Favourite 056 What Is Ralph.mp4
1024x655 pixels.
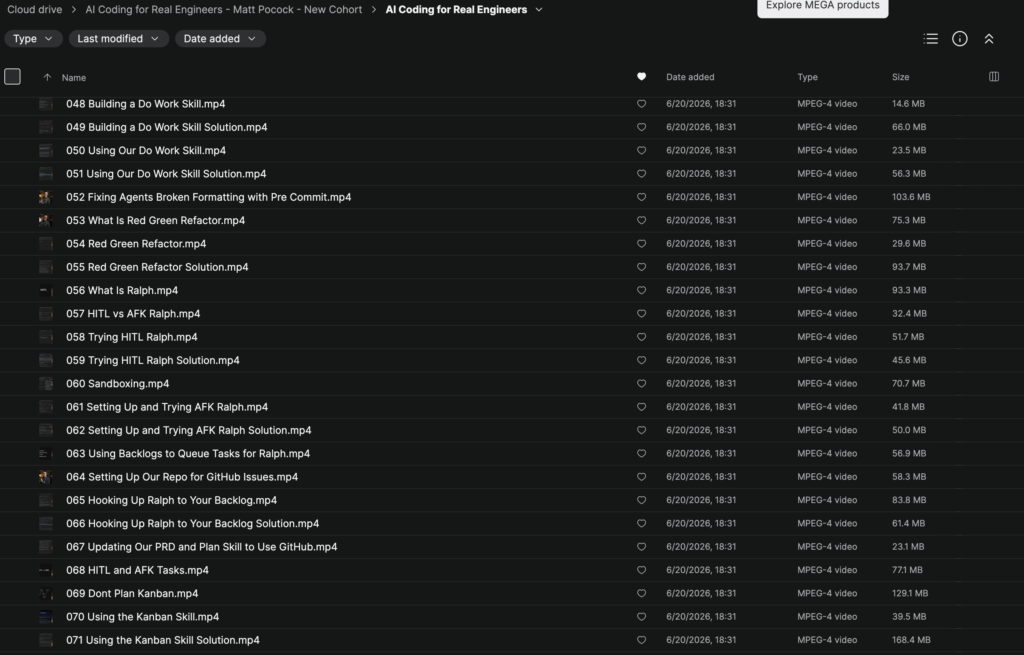pos(641,290)
